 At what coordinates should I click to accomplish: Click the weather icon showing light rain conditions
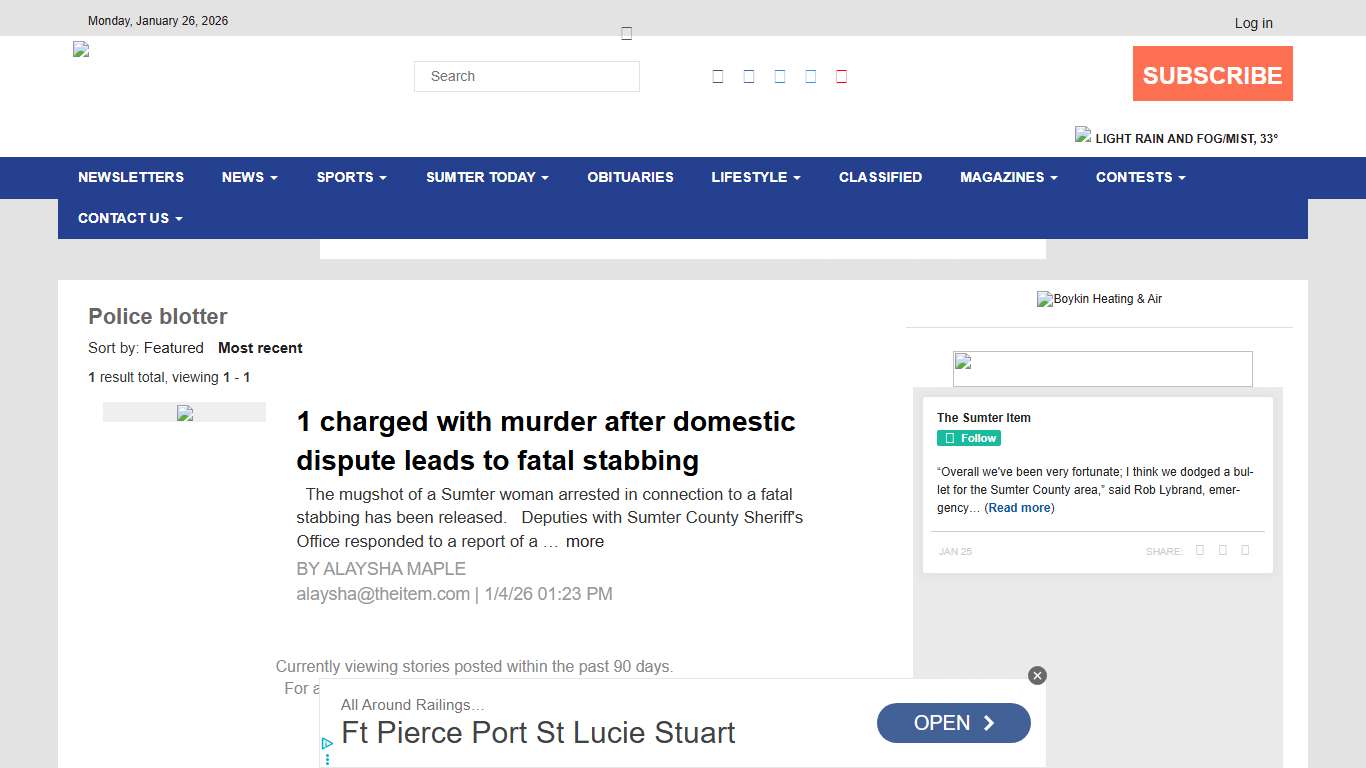point(1083,134)
